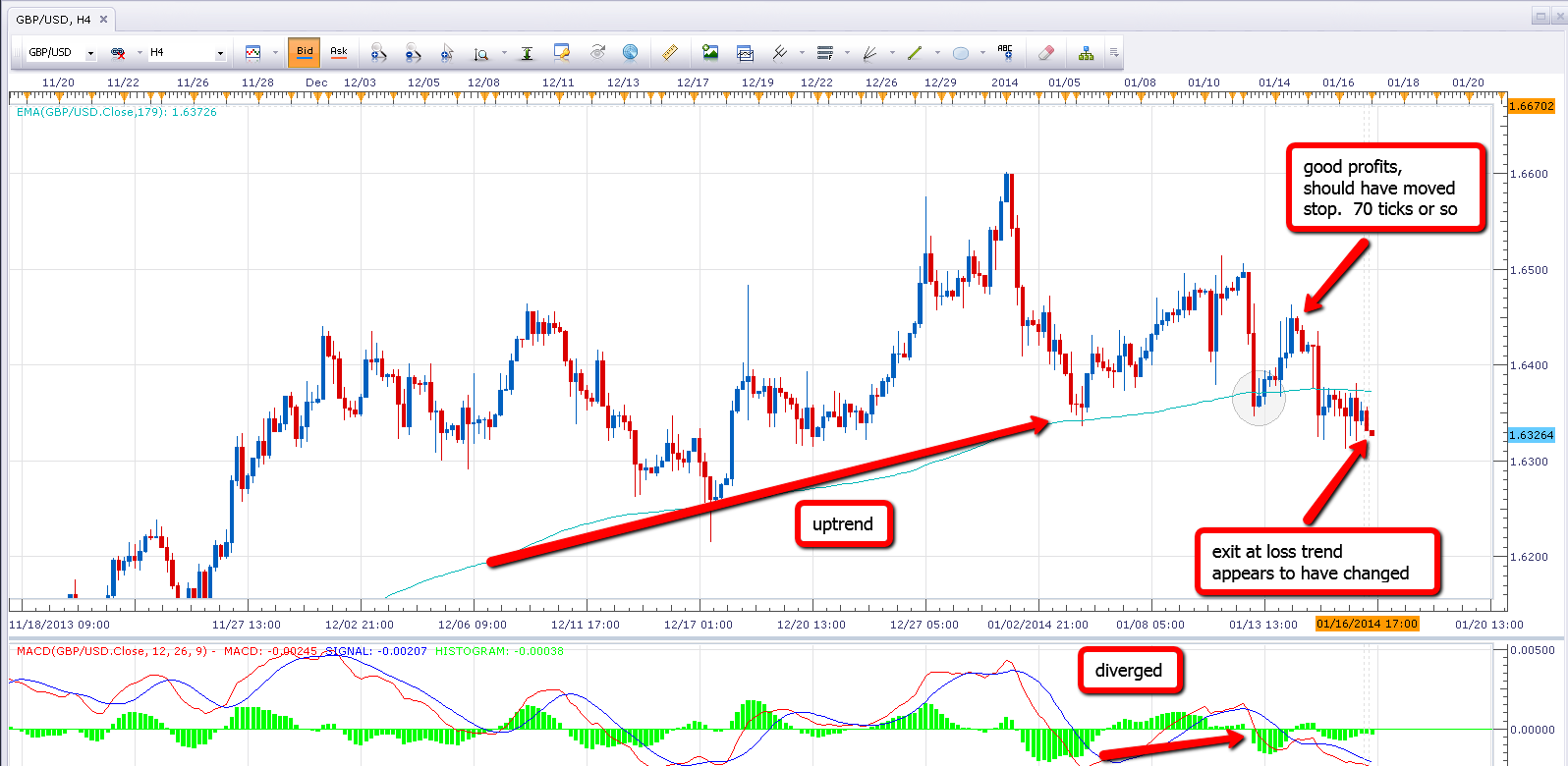Expand the fan lines dropdown arrow
The height and width of the screenshot is (766, 1568).
click(x=892, y=52)
